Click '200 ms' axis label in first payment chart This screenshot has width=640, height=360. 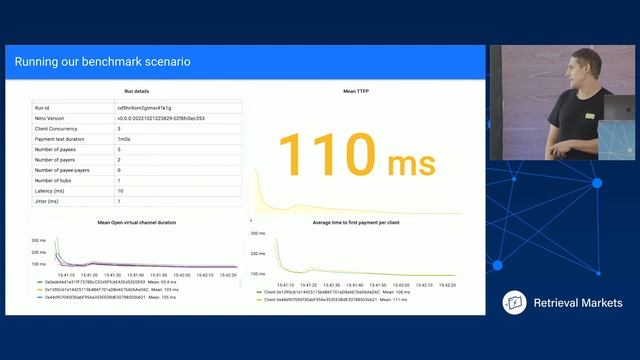coord(258,253)
